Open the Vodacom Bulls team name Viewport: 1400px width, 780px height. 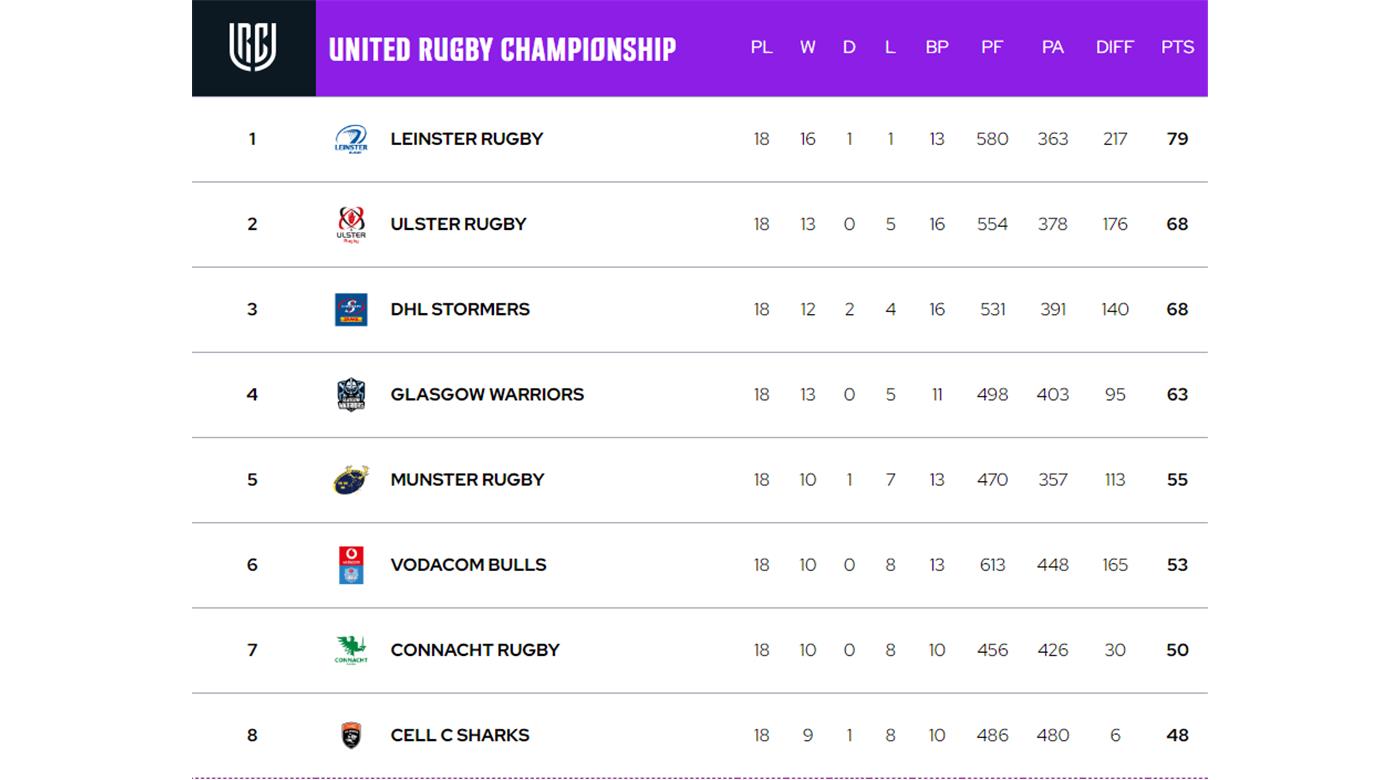[x=468, y=565]
